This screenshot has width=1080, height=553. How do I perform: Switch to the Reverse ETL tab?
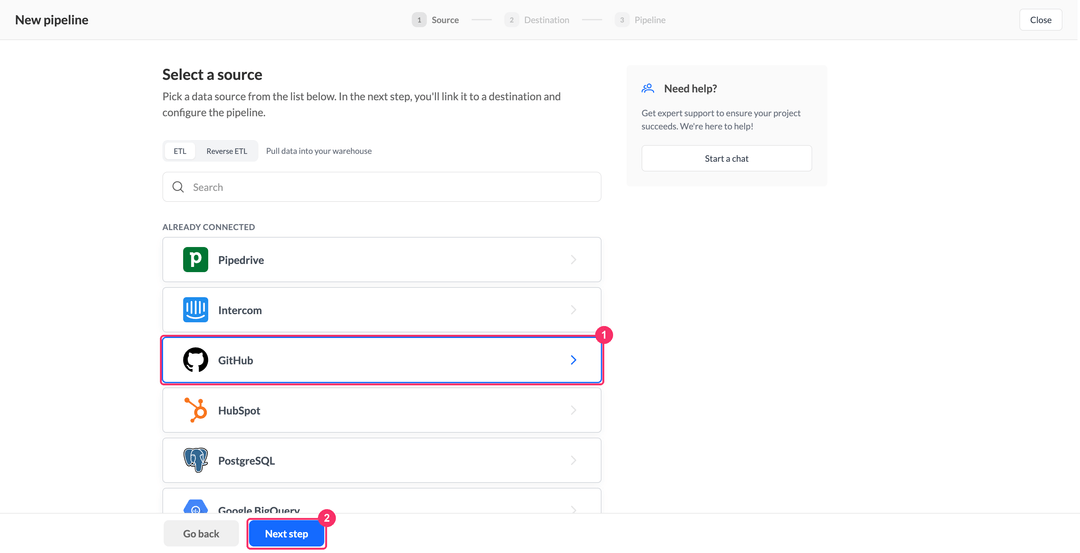(x=227, y=151)
